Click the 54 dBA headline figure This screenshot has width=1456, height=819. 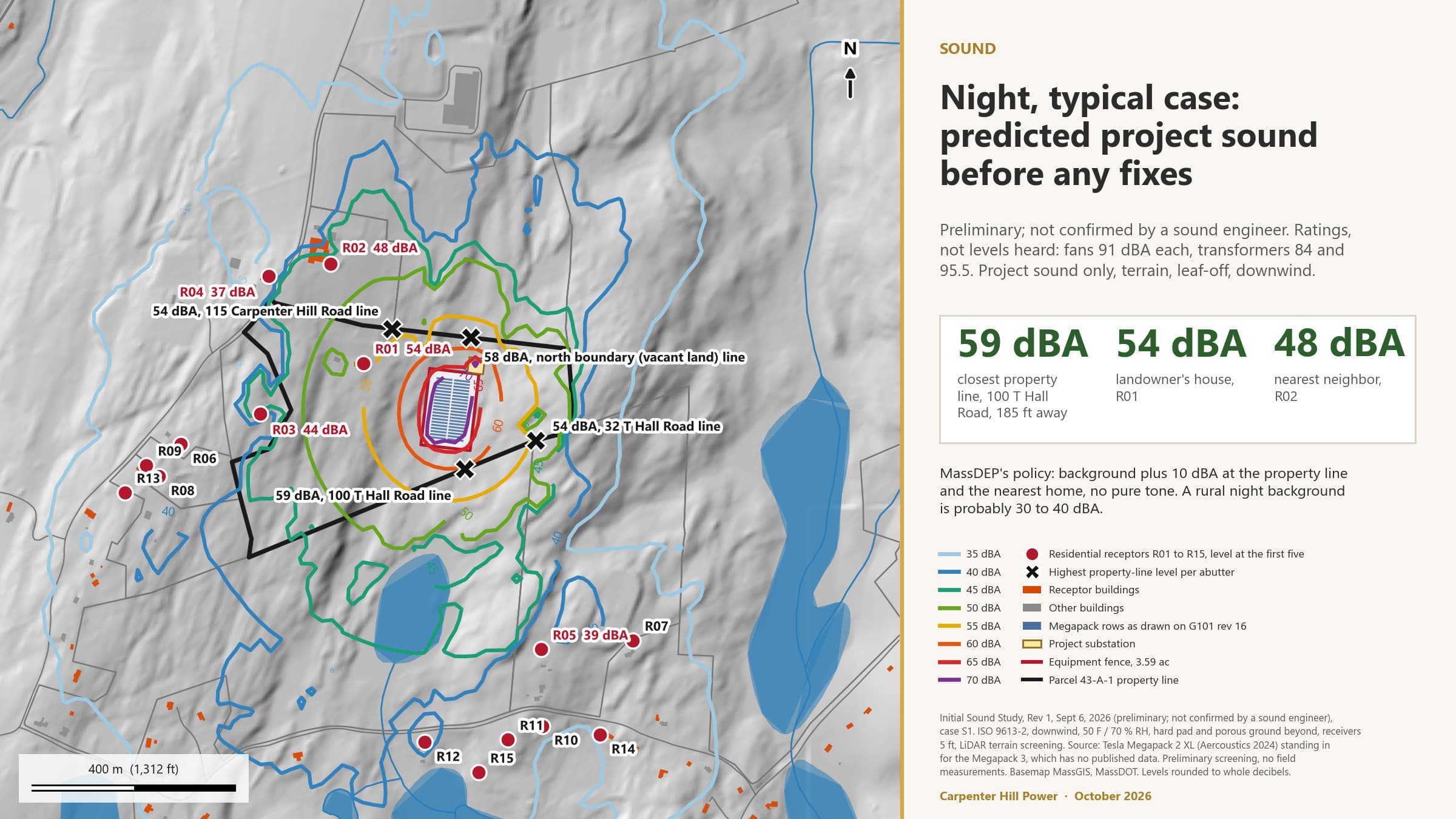click(x=1181, y=343)
